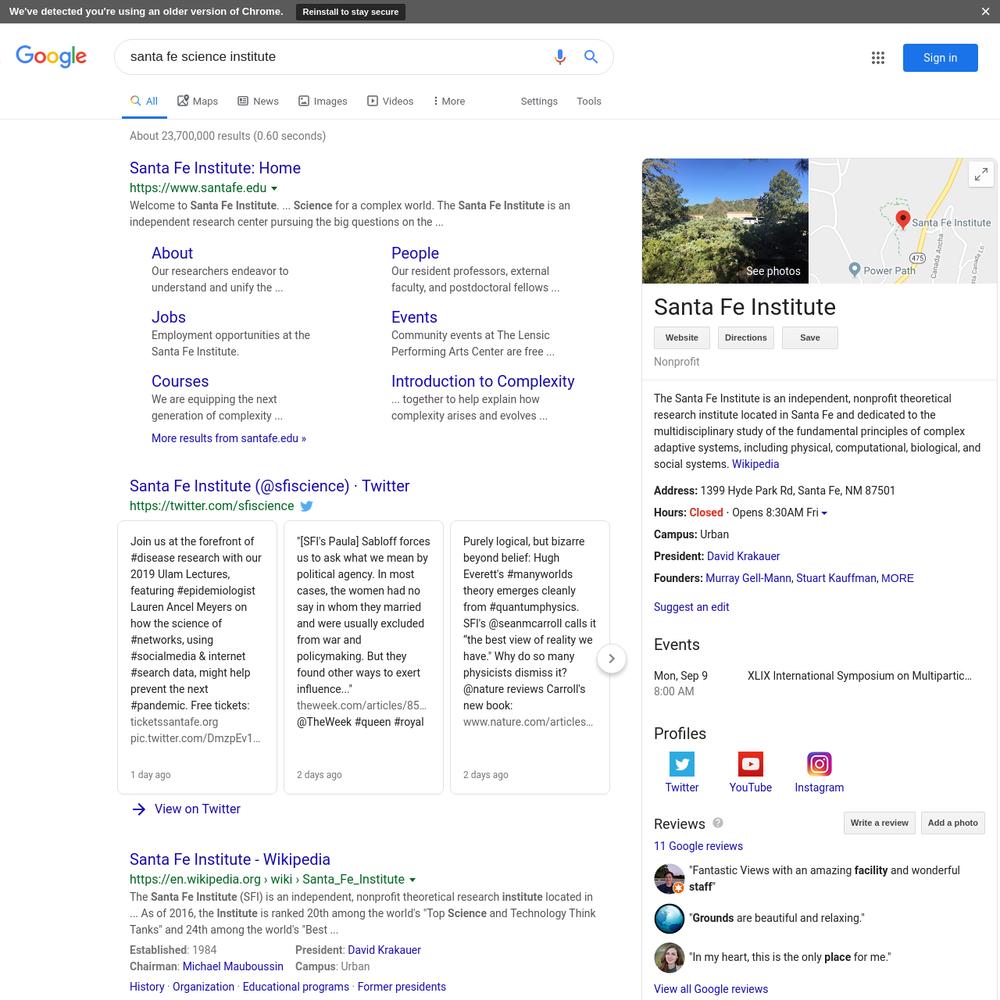
Task: Switch to the Images tab
Action: pyautogui.click(x=323, y=101)
